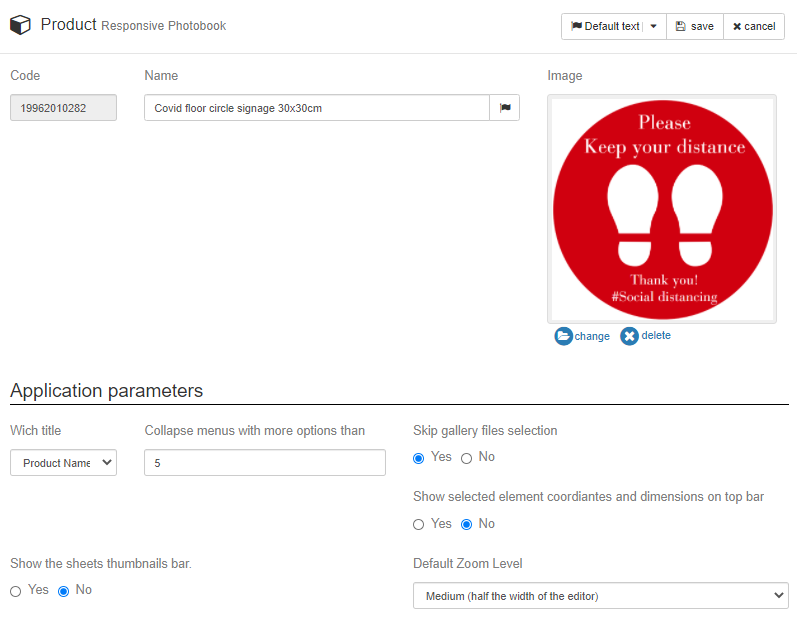Viewport: 797px width, 628px height.
Task: Open the Default Zoom Level dropdown
Action: (601, 595)
